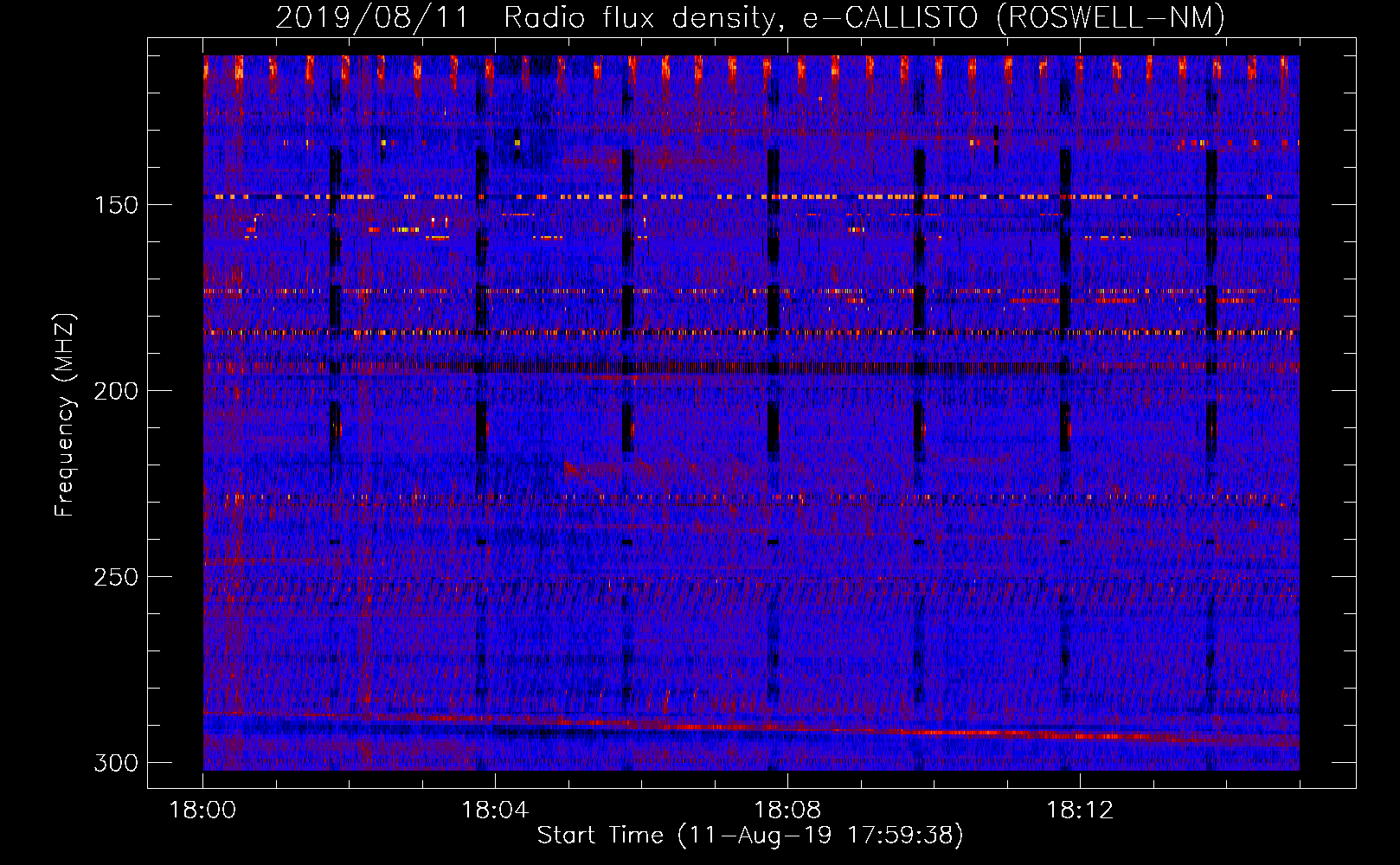This screenshot has width=1400, height=865.
Task: Click the plot title 'Radio flux density, e-CALLISTO (ROSWELL-NM)'
Action: click(864, 17)
